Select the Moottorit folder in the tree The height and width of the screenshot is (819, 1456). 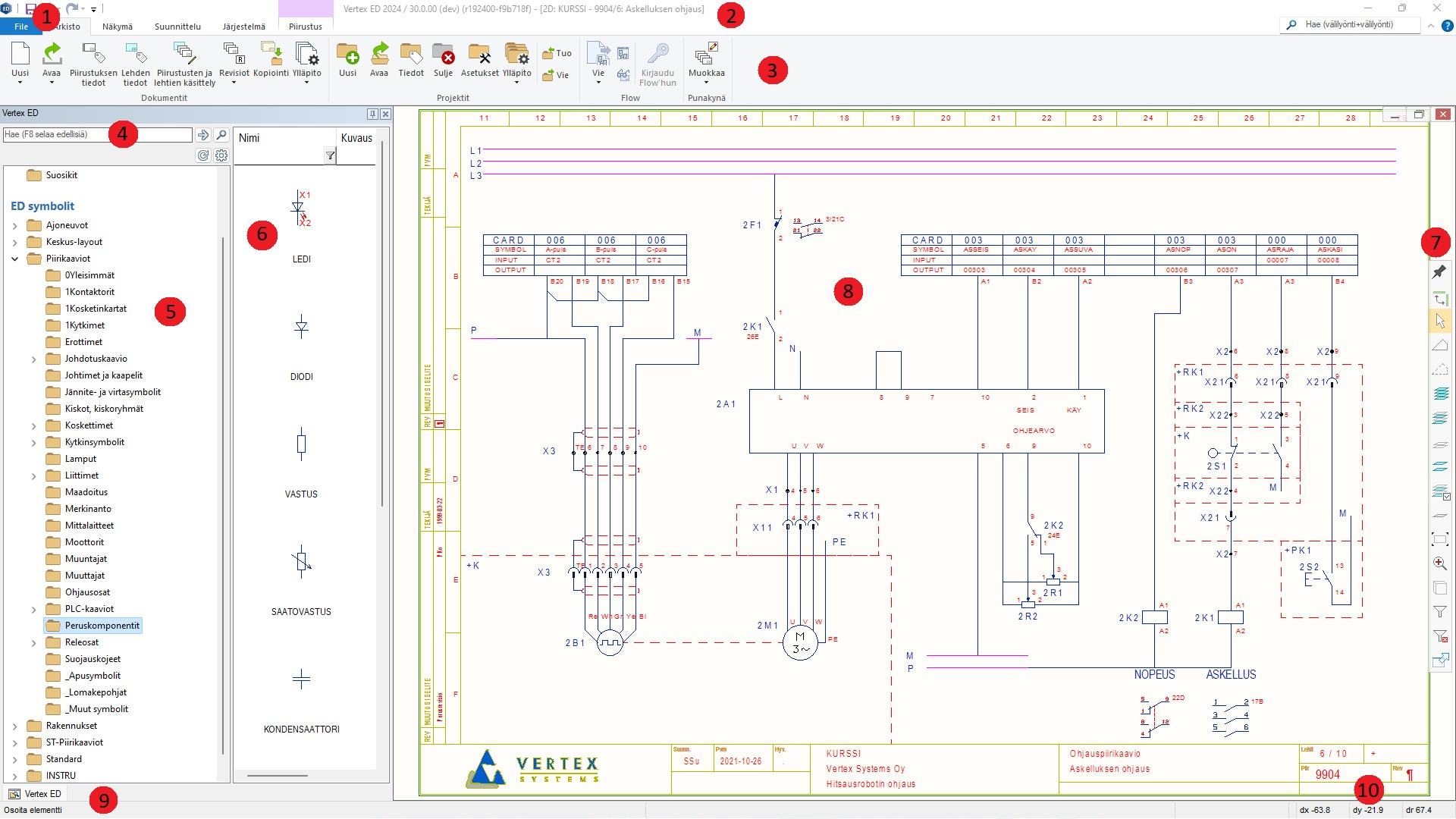[x=84, y=542]
